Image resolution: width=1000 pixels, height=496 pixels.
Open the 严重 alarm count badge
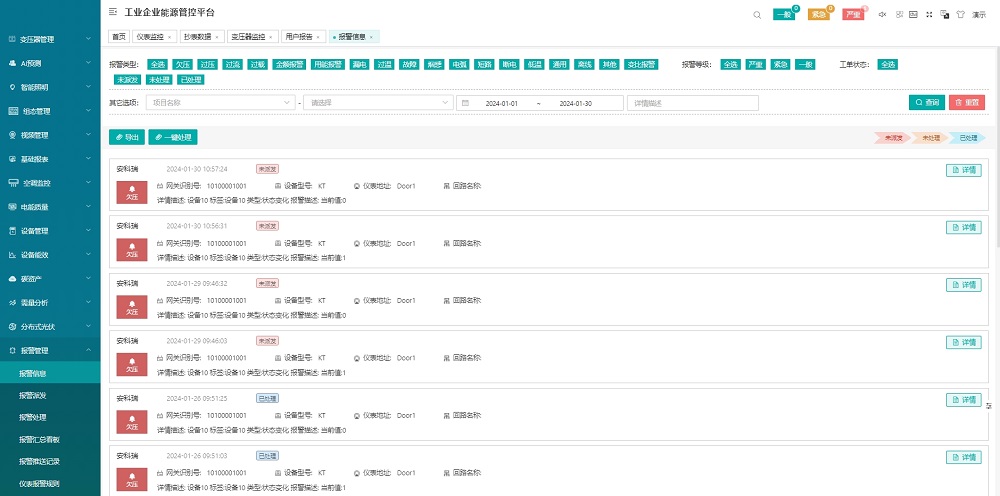(x=852, y=14)
